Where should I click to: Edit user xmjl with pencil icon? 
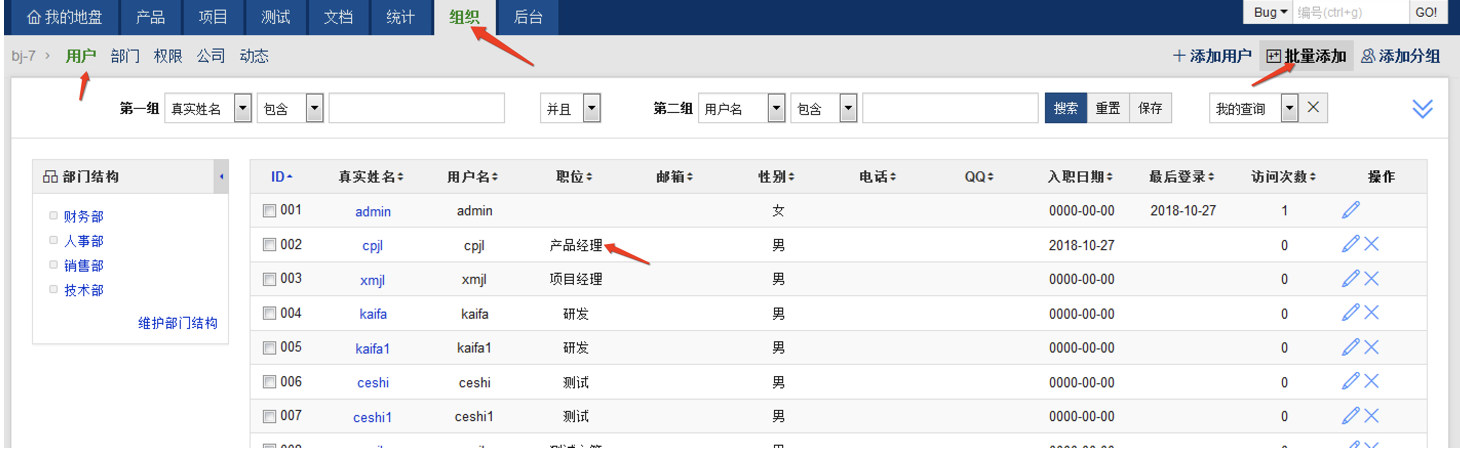click(x=1351, y=278)
